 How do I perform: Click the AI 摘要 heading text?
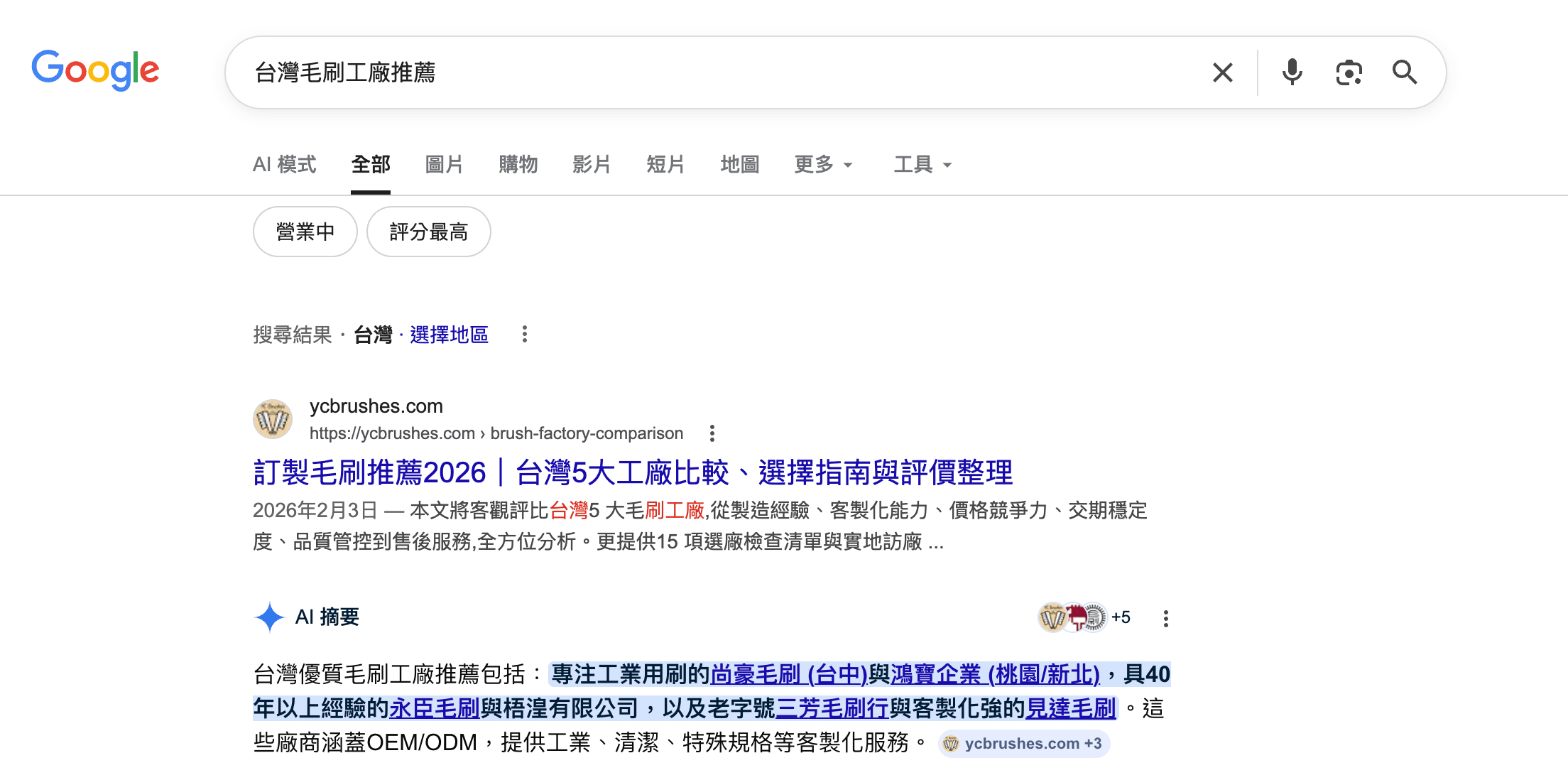pyautogui.click(x=327, y=617)
